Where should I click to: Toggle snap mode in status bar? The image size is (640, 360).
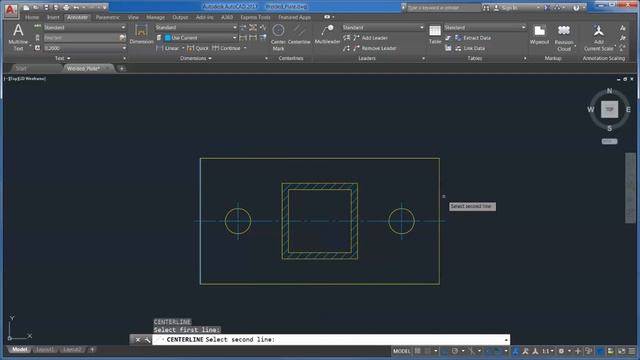pyautogui.click(x=427, y=351)
